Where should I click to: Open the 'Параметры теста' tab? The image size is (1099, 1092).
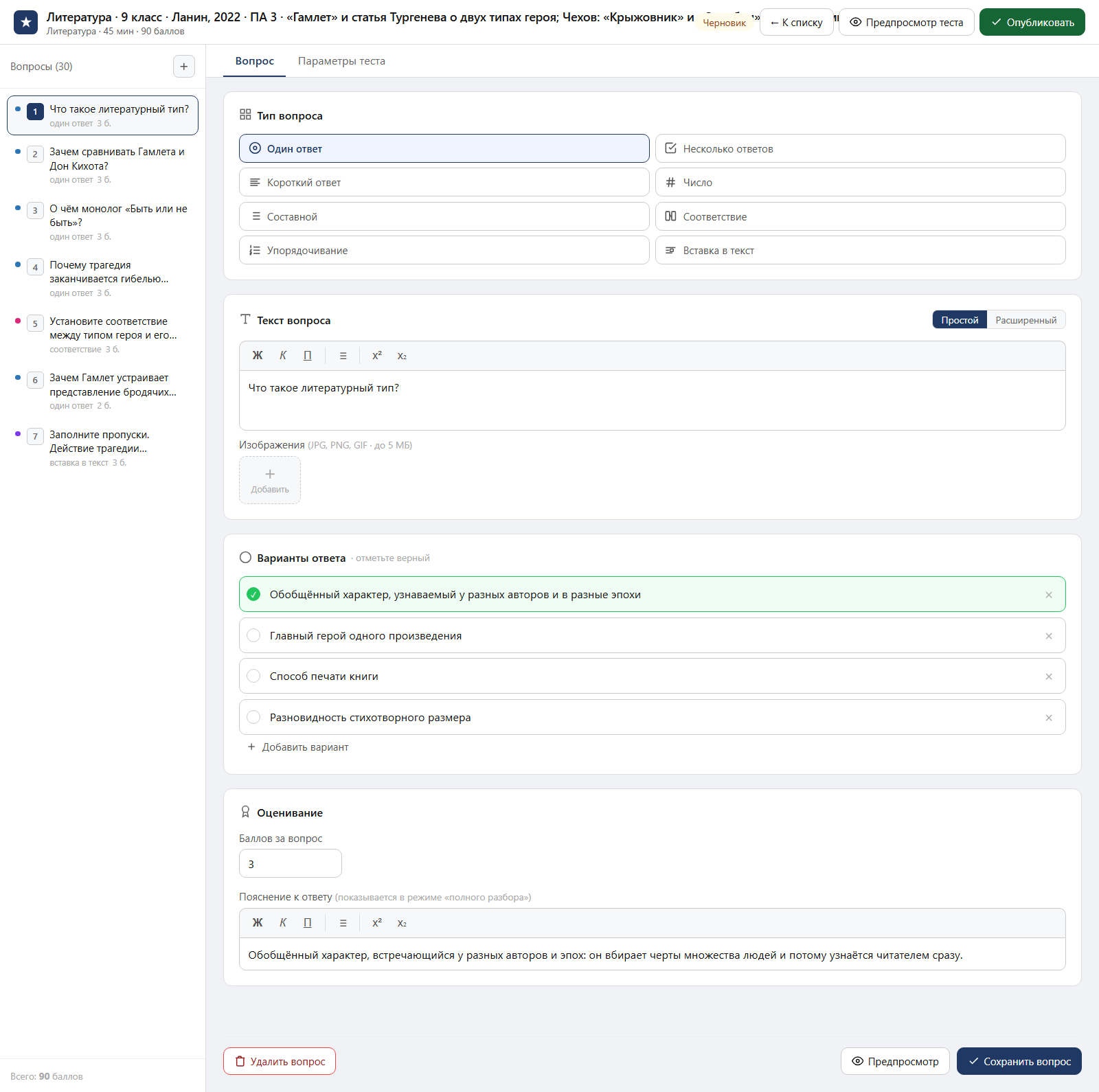[341, 61]
